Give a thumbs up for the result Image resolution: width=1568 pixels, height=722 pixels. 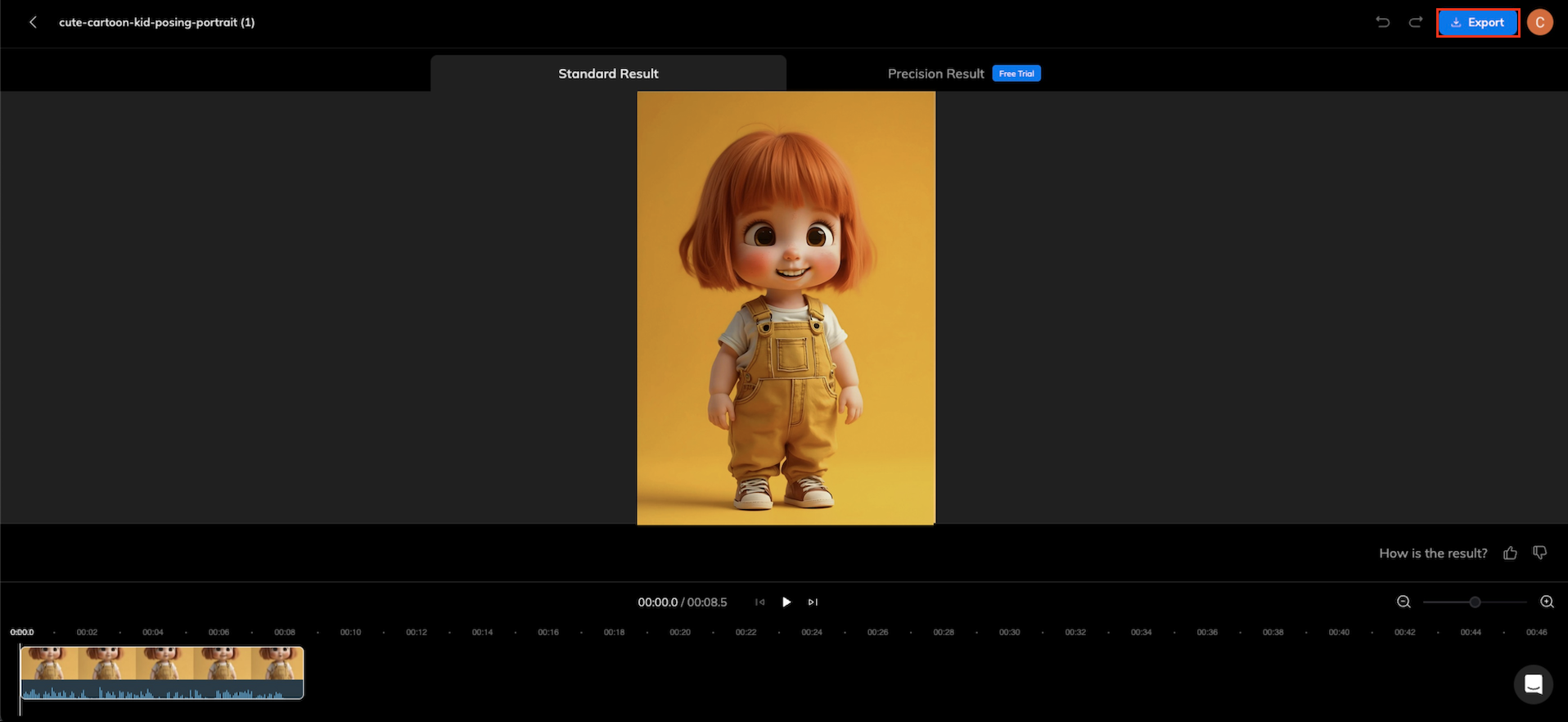(1510, 553)
